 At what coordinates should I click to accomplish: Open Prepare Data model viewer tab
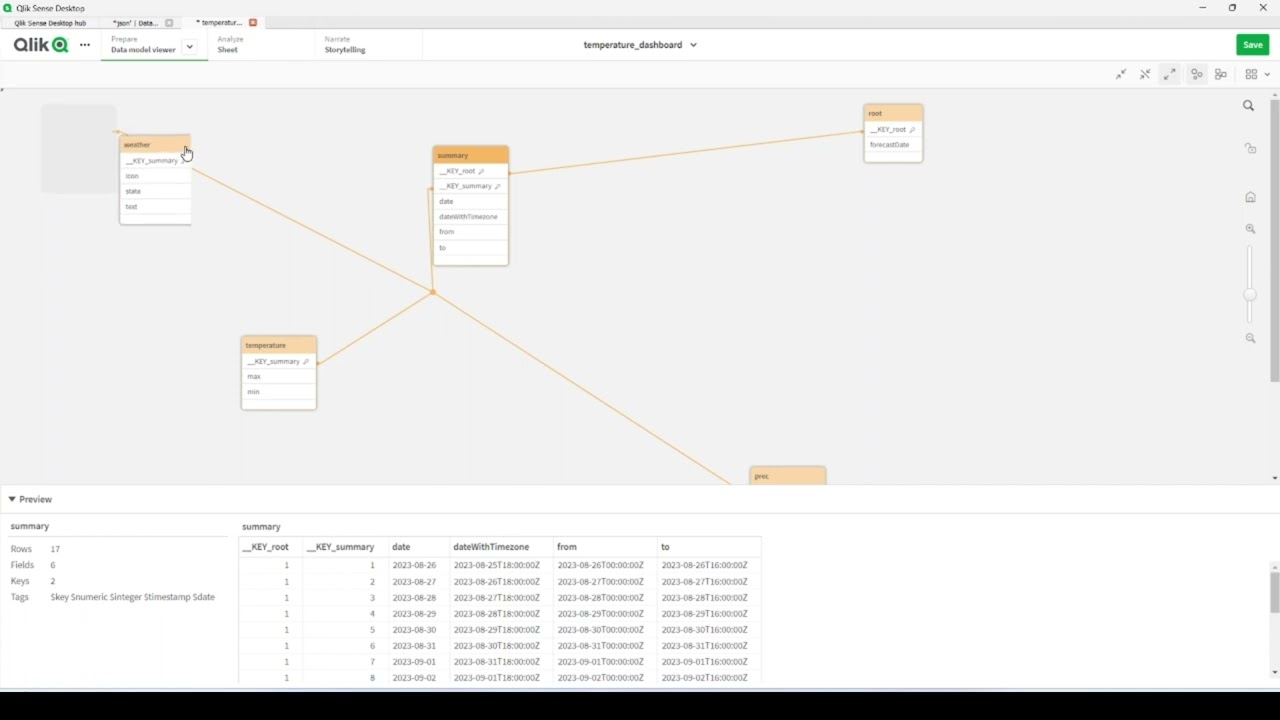tap(142, 45)
